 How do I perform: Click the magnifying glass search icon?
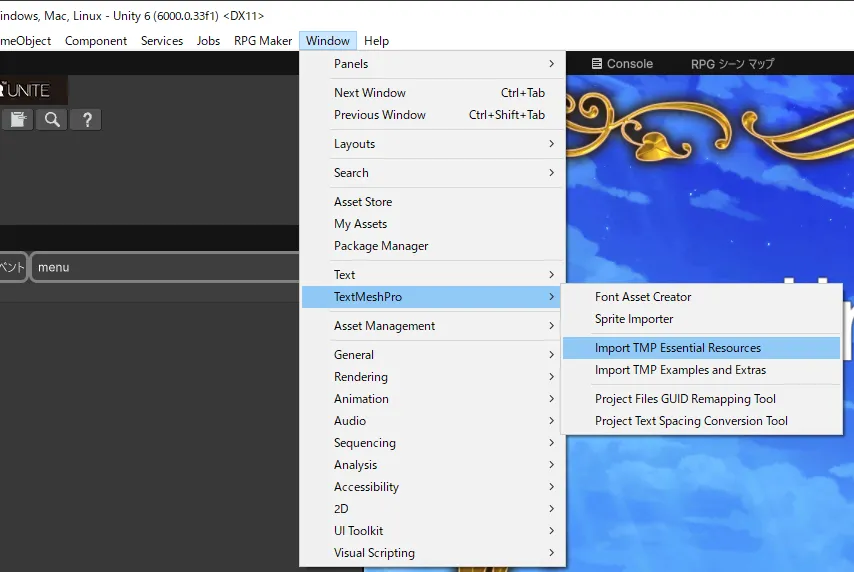coord(52,120)
